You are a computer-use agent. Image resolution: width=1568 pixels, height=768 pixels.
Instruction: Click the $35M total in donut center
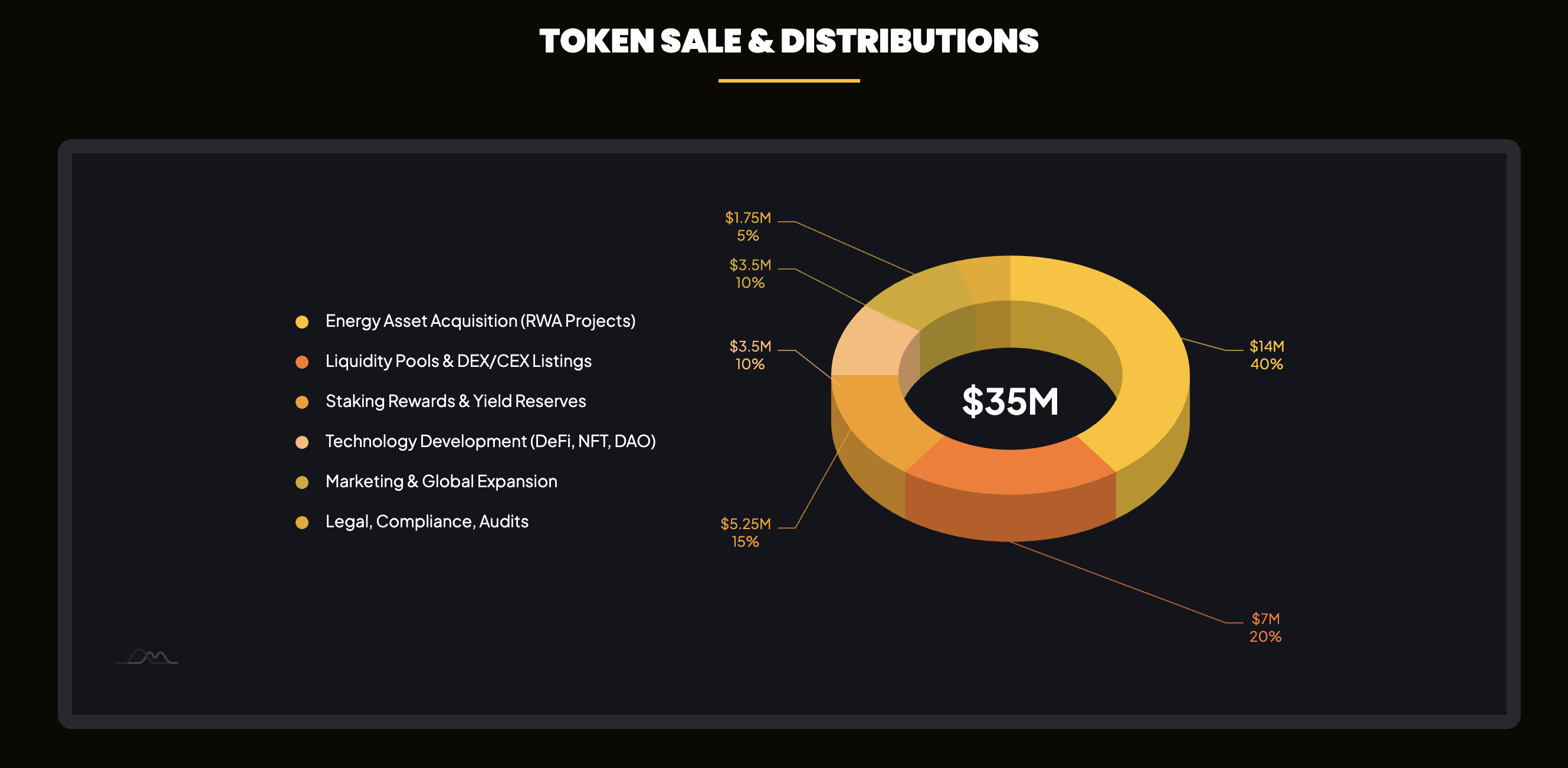(1011, 401)
